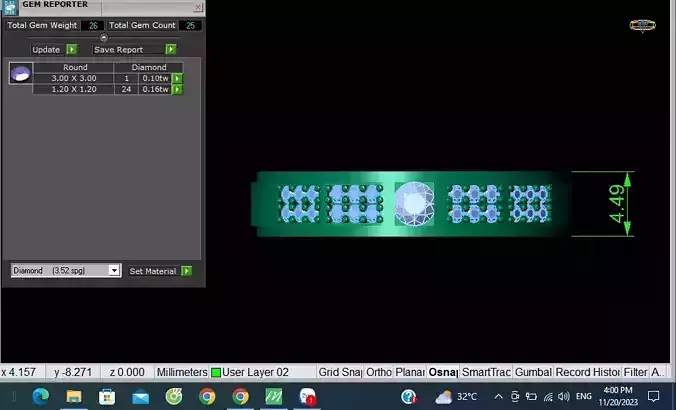Viewport: 676px width, 410px height.
Task: Toggle Osnap in status bar
Action: pos(443,372)
